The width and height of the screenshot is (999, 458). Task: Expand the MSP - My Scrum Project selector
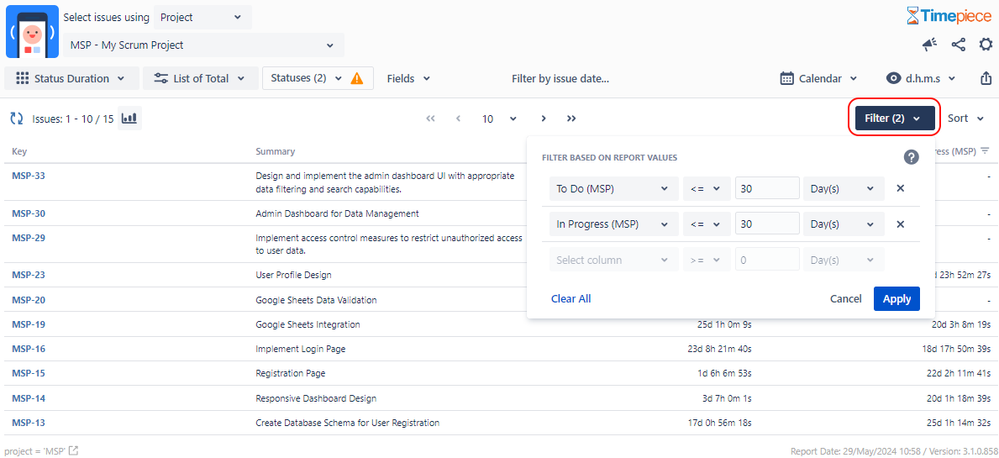(x=203, y=45)
